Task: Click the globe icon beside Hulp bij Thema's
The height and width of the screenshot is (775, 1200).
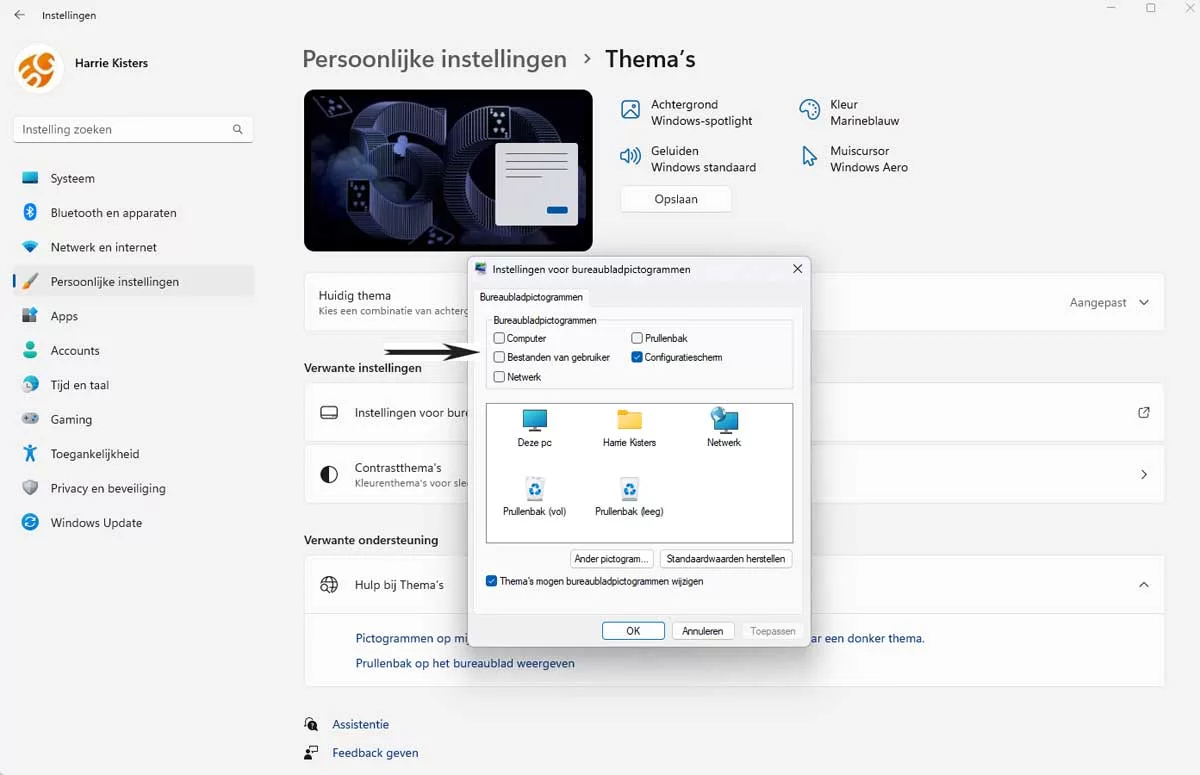Action: click(329, 585)
